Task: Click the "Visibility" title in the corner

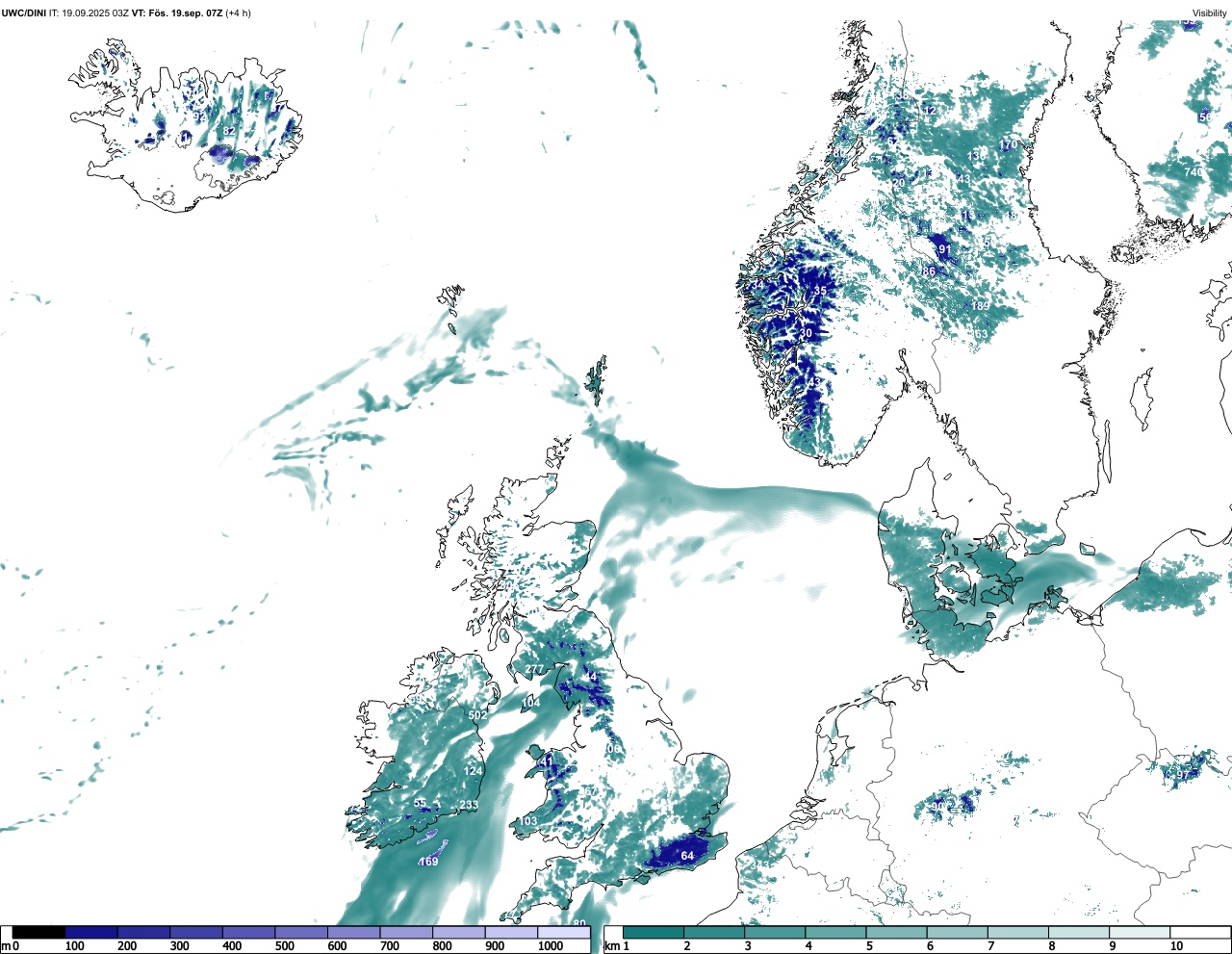Action: coord(1209,13)
